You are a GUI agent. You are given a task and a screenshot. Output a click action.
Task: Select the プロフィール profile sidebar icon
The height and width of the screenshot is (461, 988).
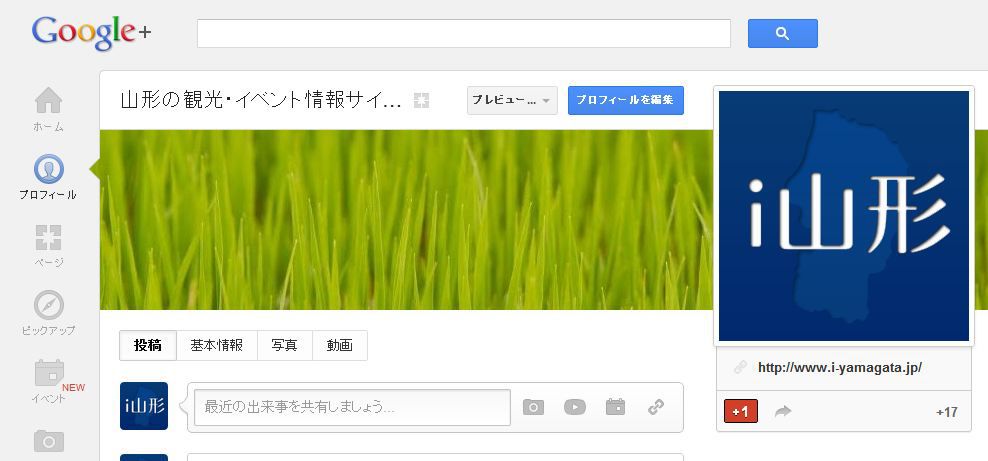coord(49,169)
